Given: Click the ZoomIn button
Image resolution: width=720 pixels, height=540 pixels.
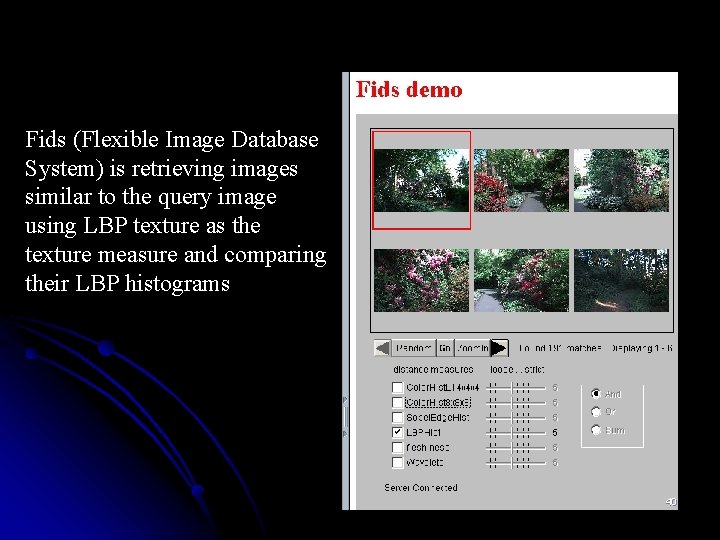Looking at the screenshot, I should click(x=472, y=348).
